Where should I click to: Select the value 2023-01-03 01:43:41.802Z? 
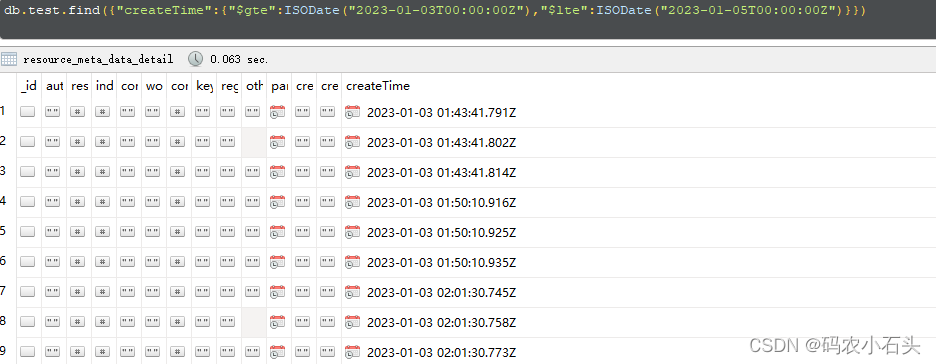point(441,143)
